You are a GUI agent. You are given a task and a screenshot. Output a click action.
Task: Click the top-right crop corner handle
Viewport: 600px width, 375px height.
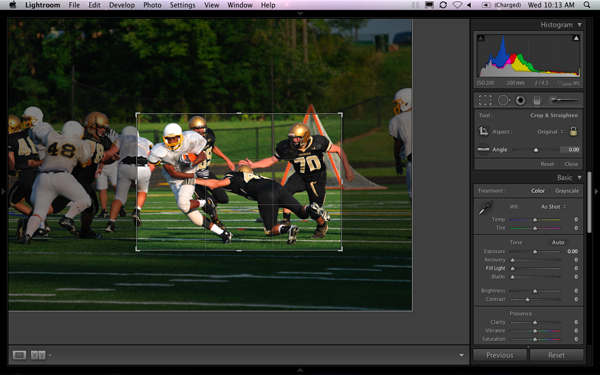coord(340,115)
